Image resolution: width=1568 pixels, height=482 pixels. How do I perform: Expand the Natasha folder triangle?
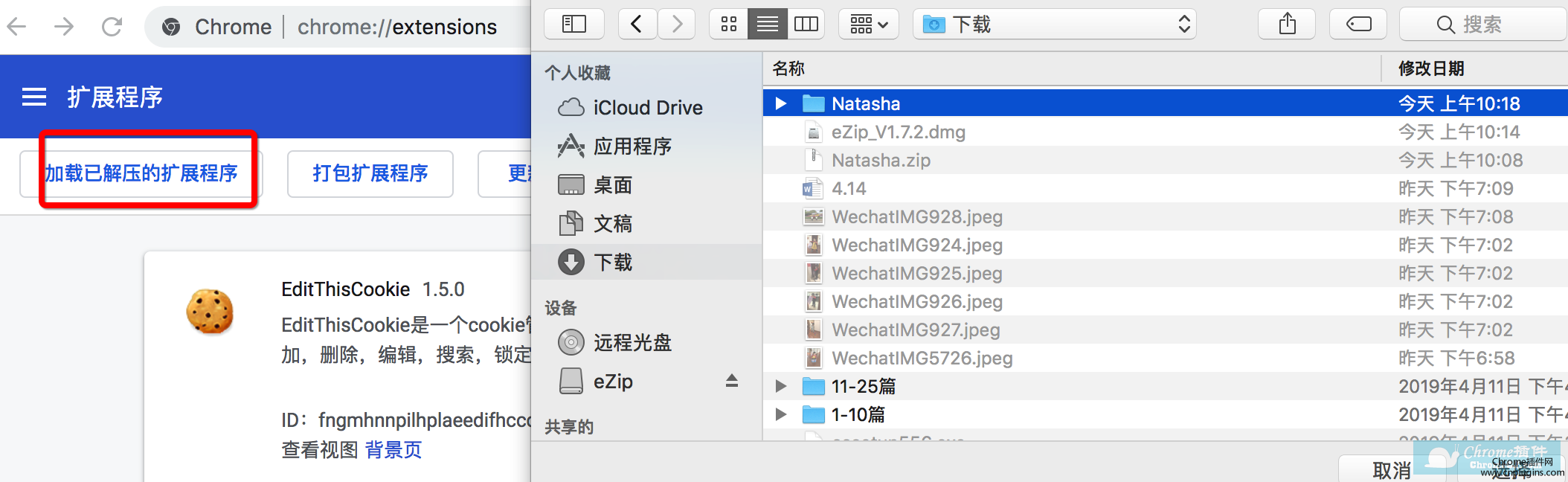[780, 103]
